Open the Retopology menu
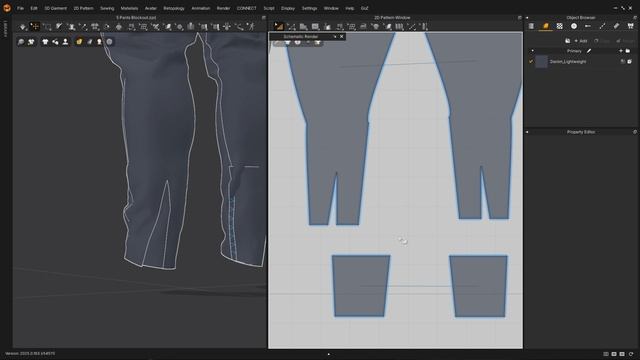 [x=174, y=8]
